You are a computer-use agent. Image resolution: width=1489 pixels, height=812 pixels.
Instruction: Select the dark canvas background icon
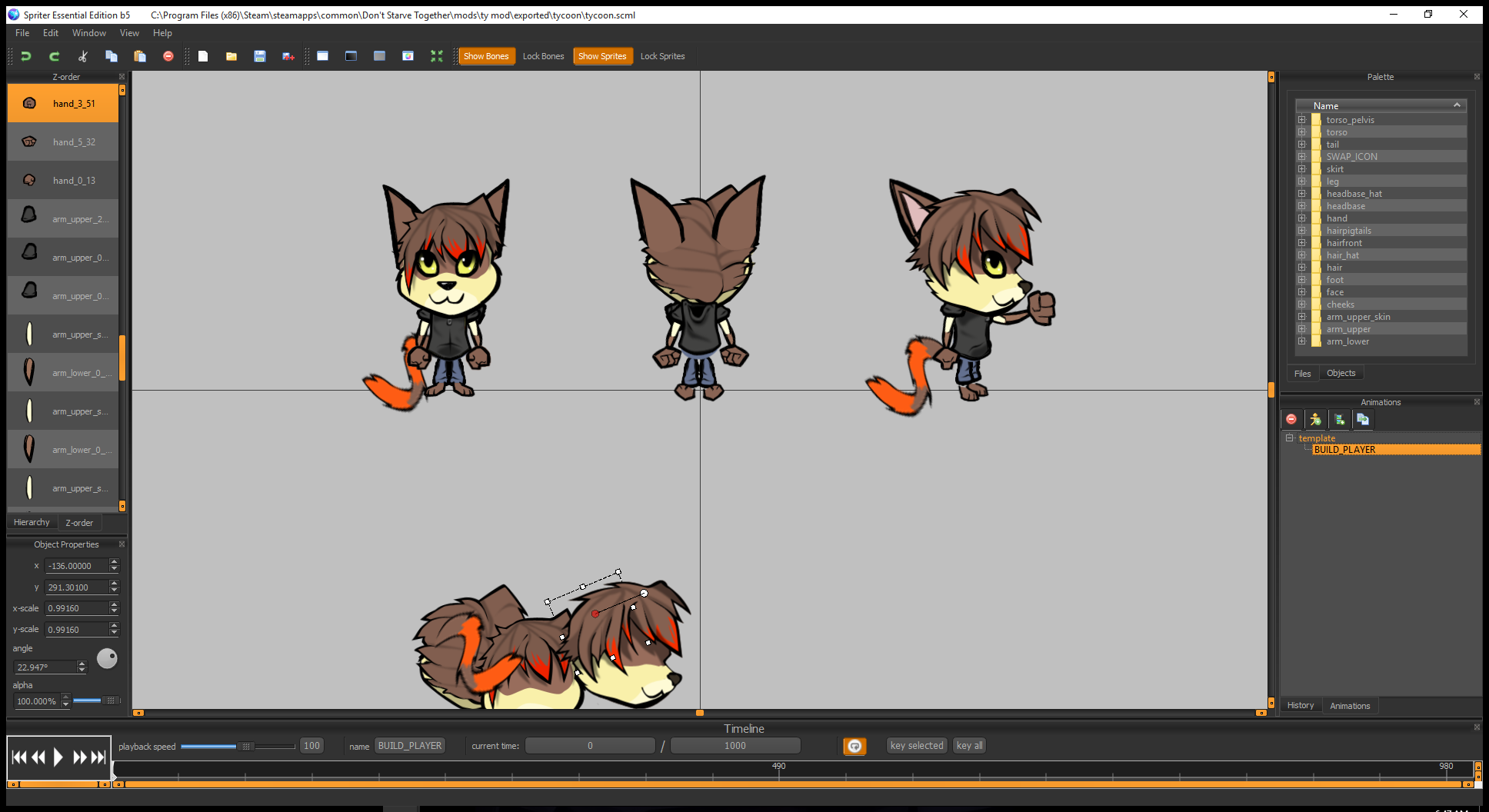(351, 56)
